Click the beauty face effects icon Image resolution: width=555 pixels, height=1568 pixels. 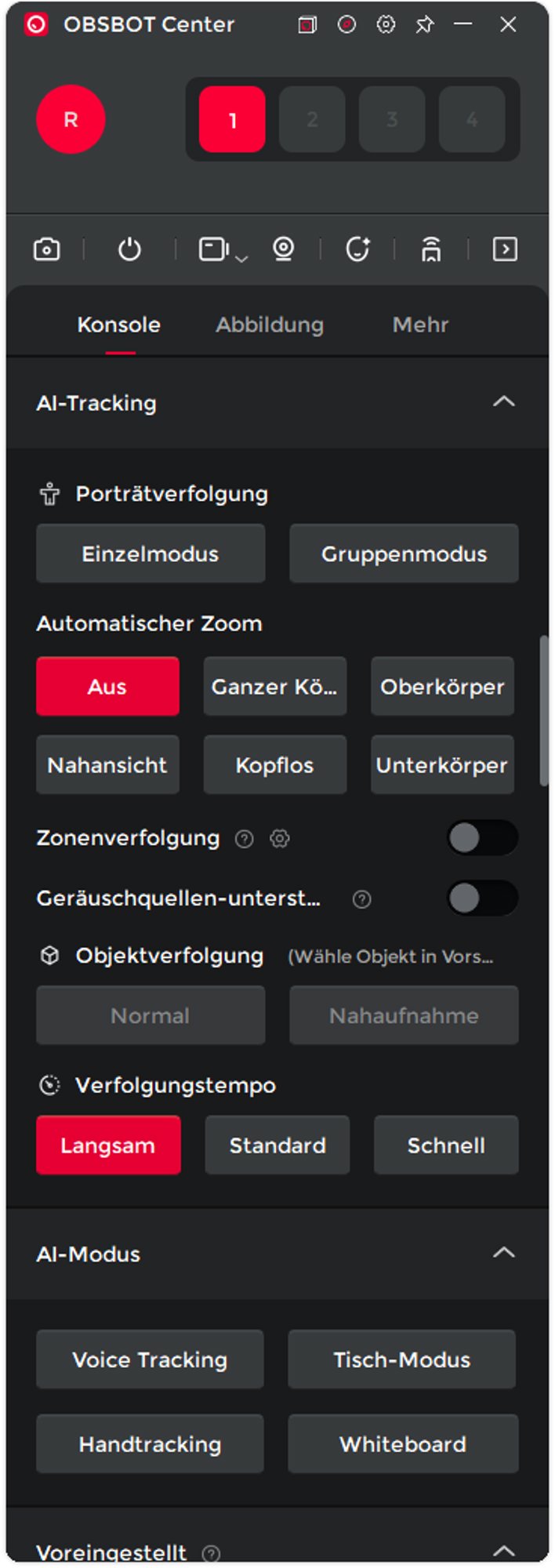[x=357, y=249]
